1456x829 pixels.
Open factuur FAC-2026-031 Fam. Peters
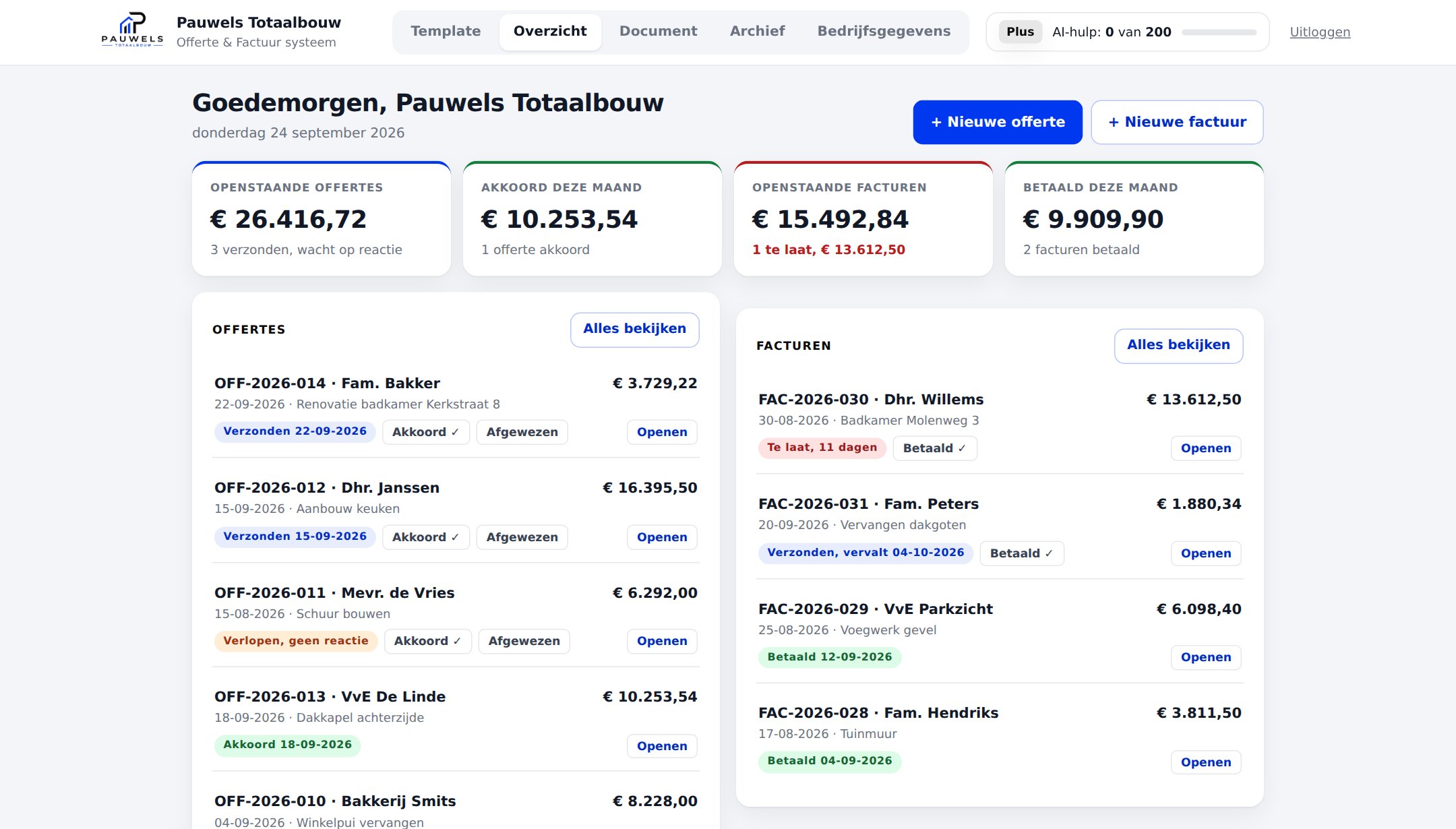pyautogui.click(x=1206, y=553)
